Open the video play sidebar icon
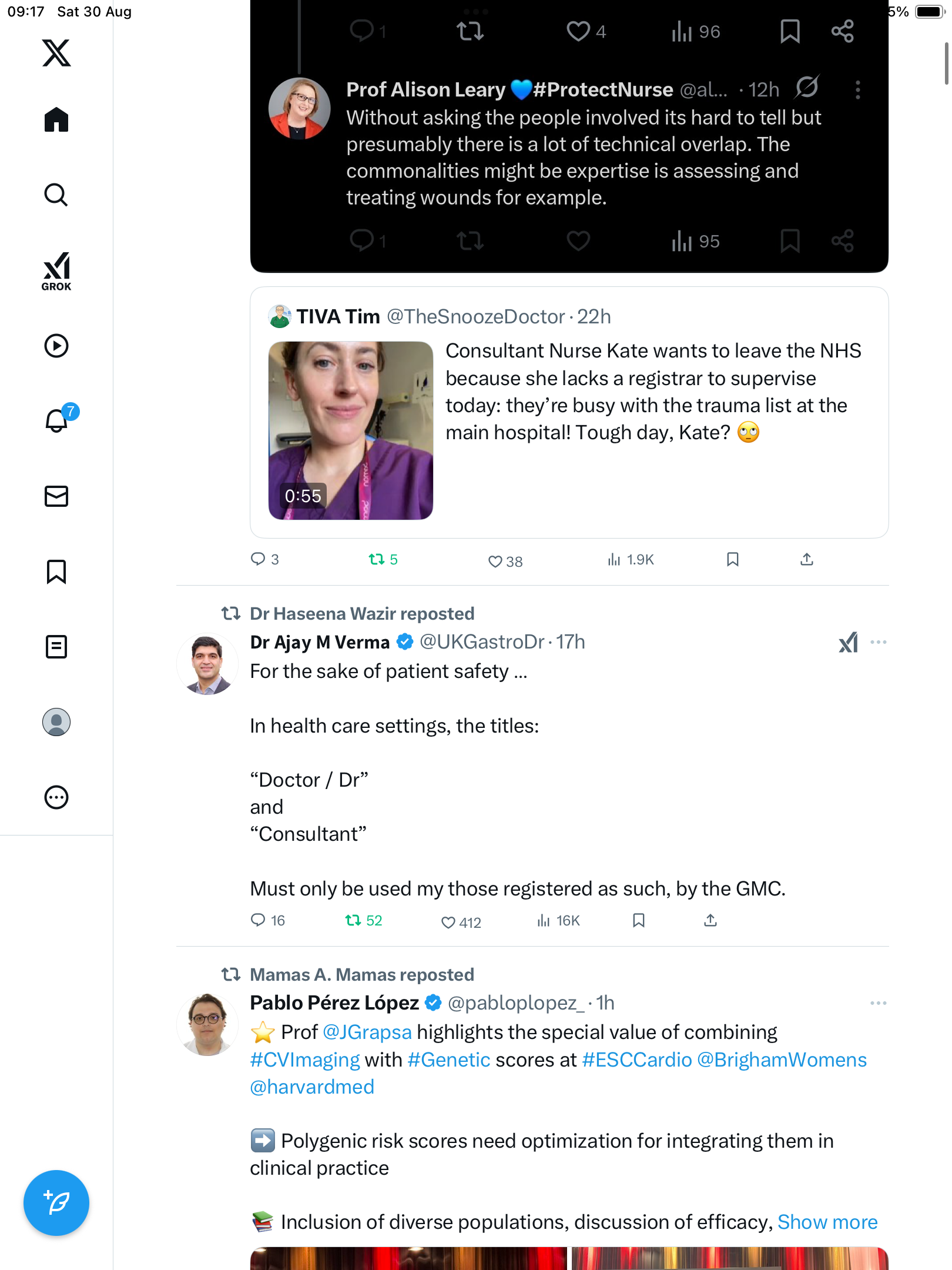This screenshot has width=952, height=1270. [56, 346]
